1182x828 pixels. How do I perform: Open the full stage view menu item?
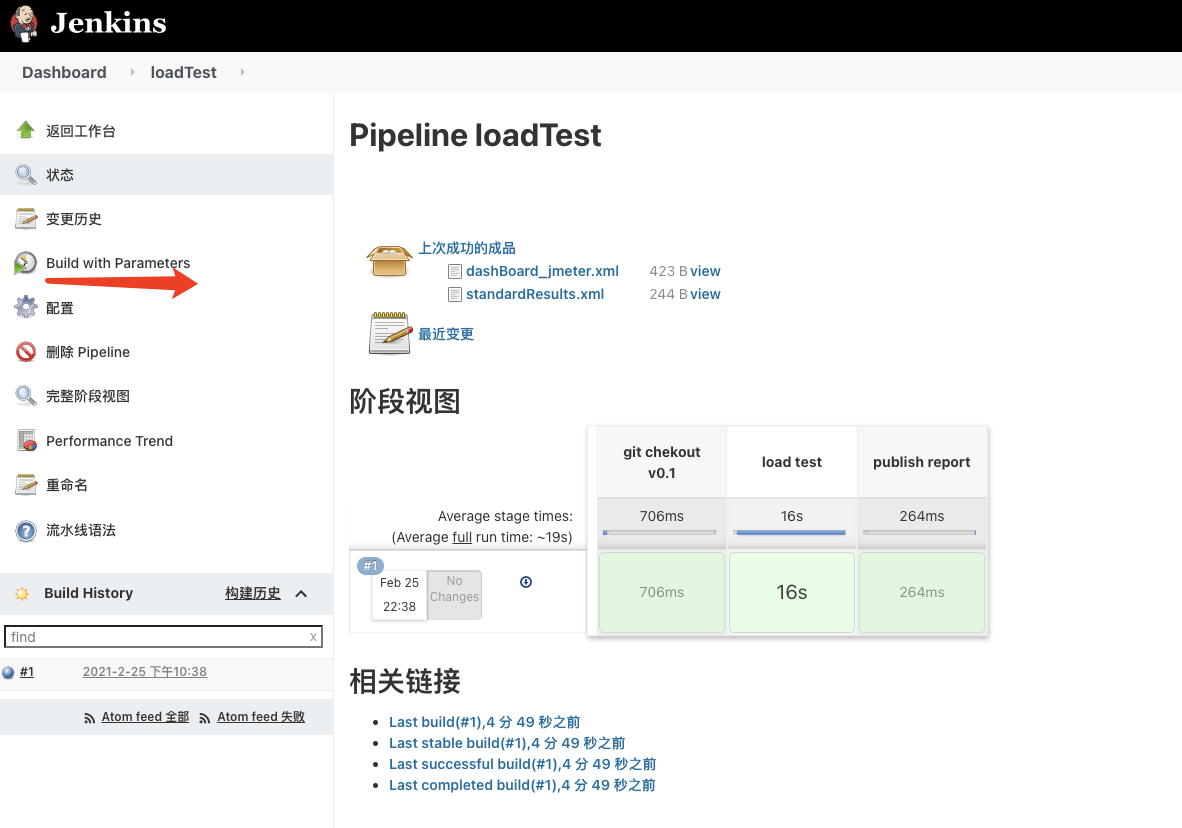88,396
